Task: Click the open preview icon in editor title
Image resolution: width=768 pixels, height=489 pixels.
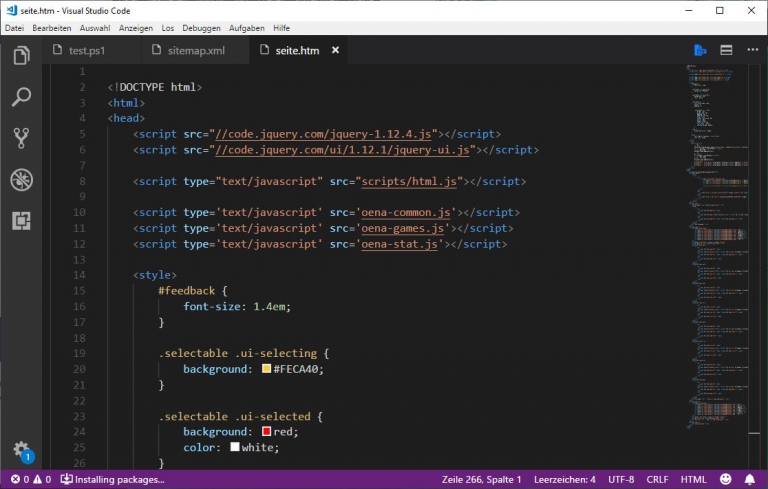Action: point(700,50)
